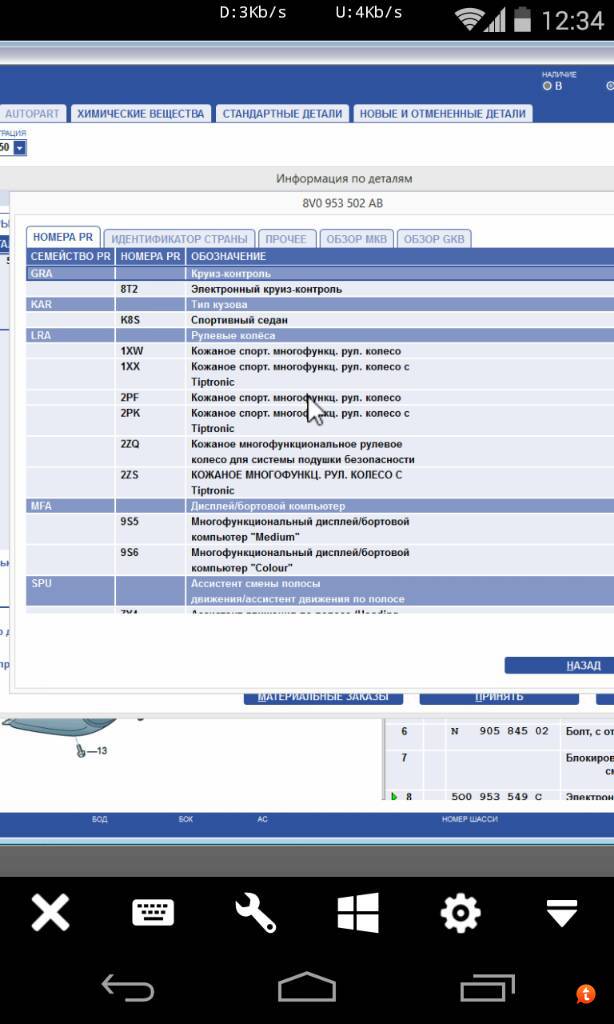Select the 1XW PR number cell
This screenshot has height=1024, width=614.
point(150,351)
